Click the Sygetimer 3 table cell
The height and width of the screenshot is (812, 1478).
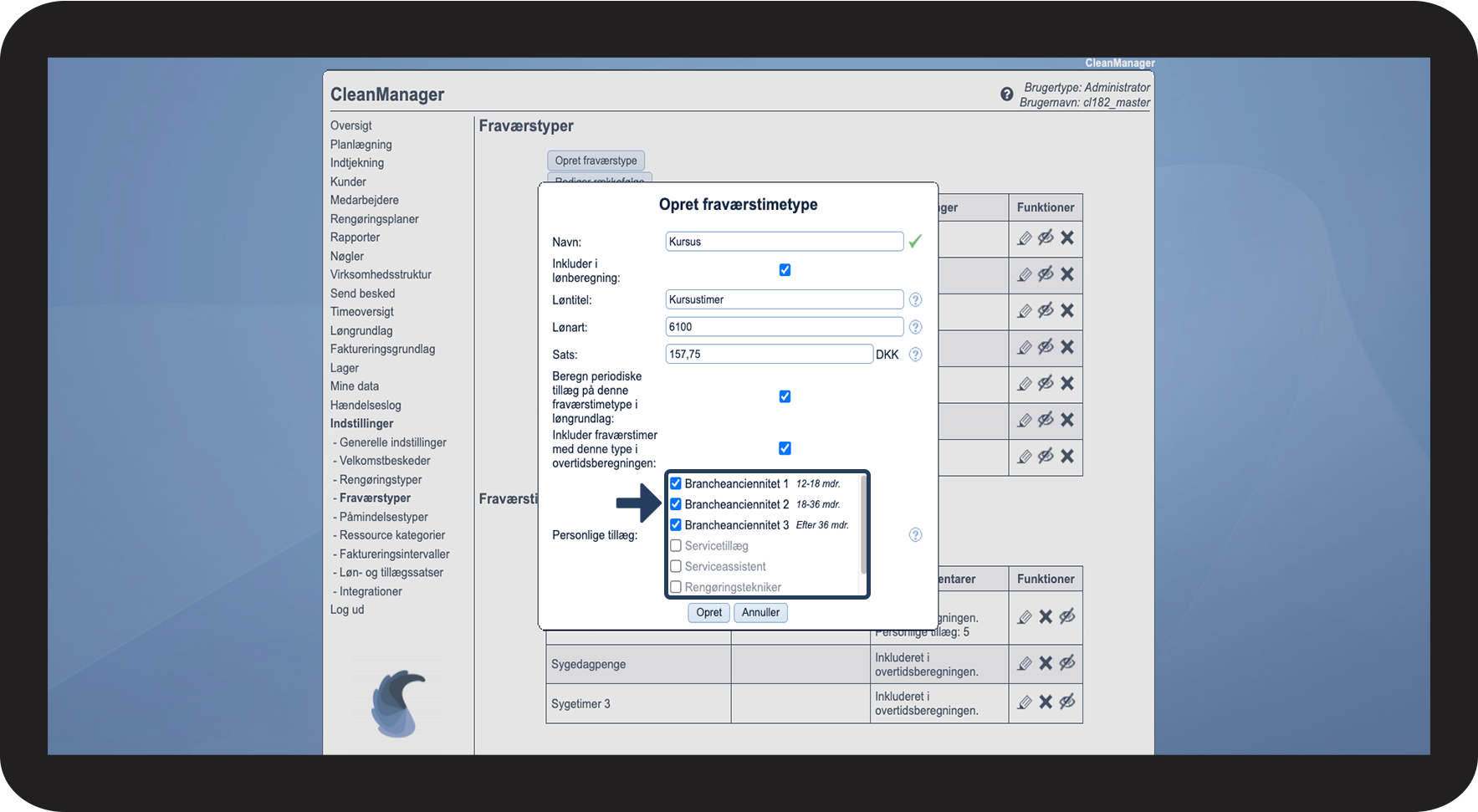[x=639, y=704]
